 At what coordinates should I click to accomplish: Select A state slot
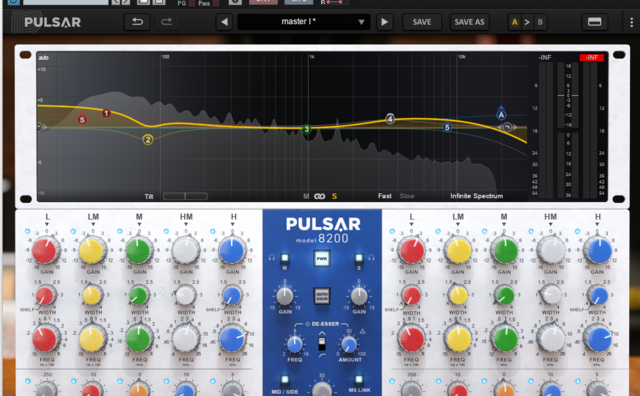tap(514, 22)
